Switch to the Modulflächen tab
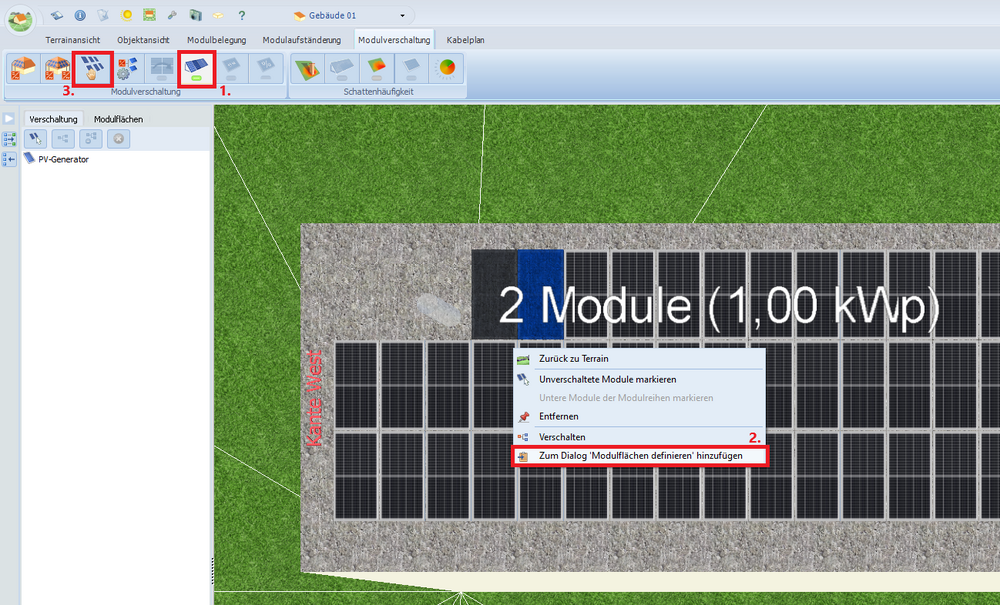 (x=118, y=119)
